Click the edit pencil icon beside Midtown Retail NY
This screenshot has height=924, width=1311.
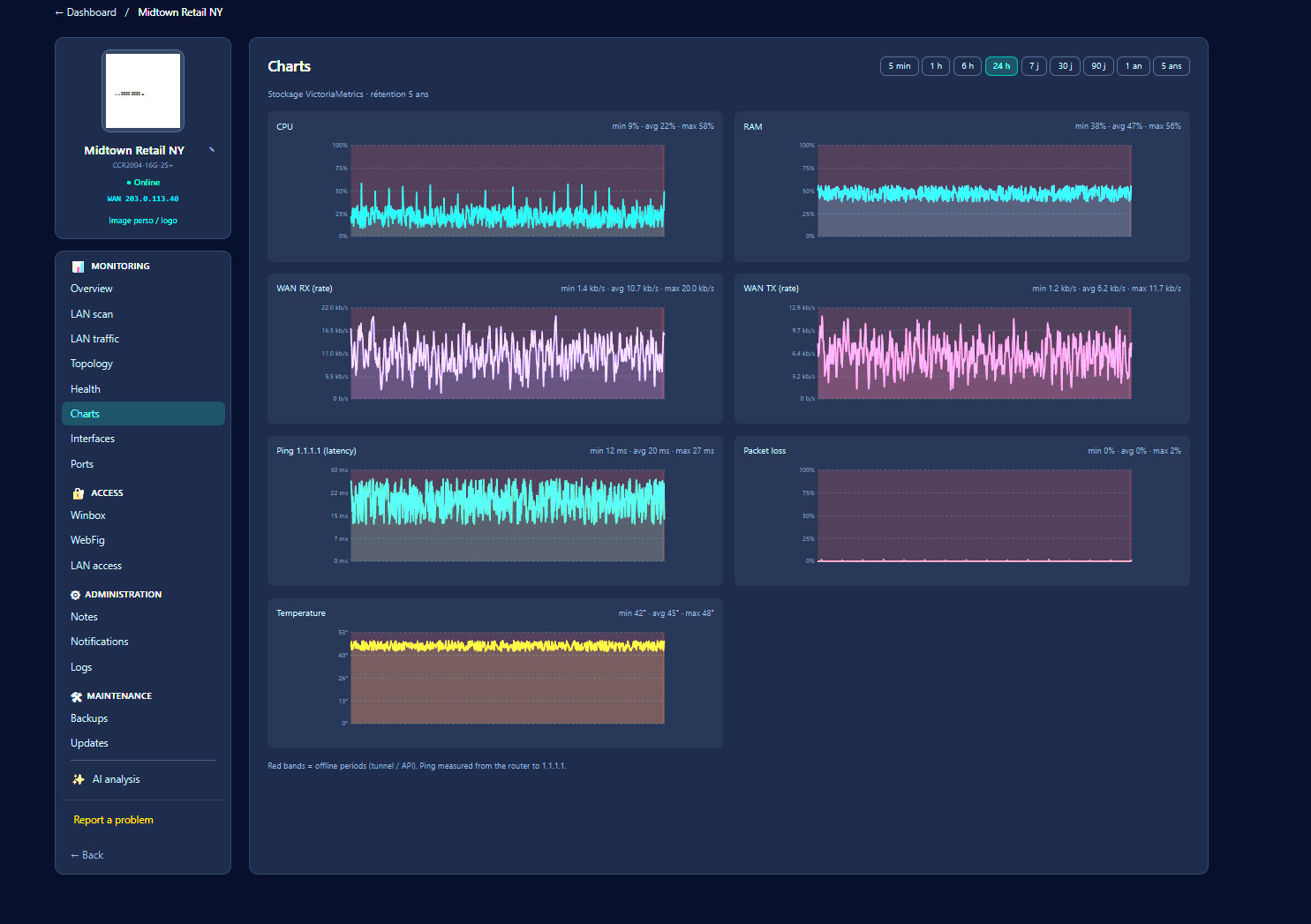click(212, 149)
